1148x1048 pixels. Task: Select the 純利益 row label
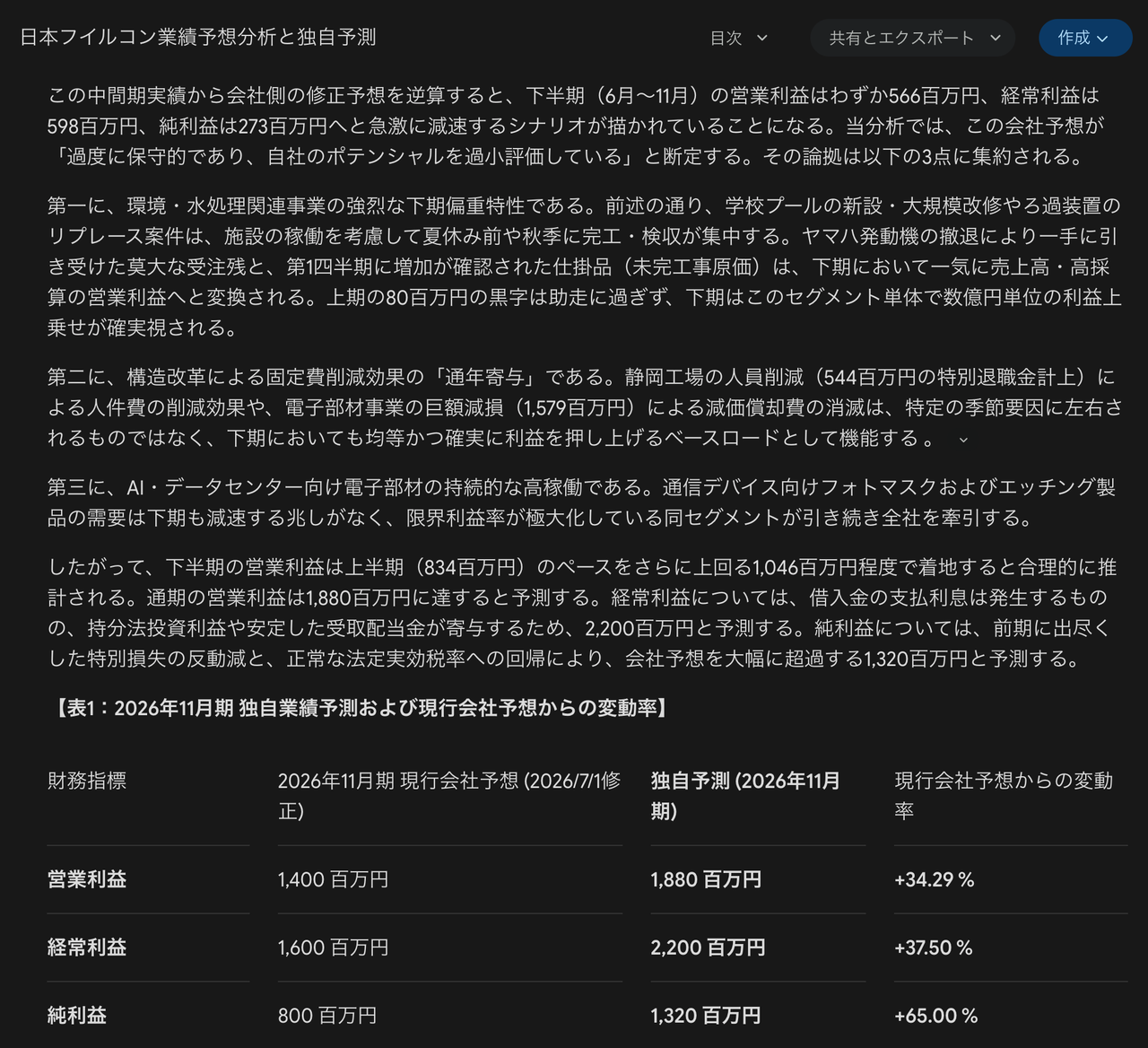point(77,1016)
